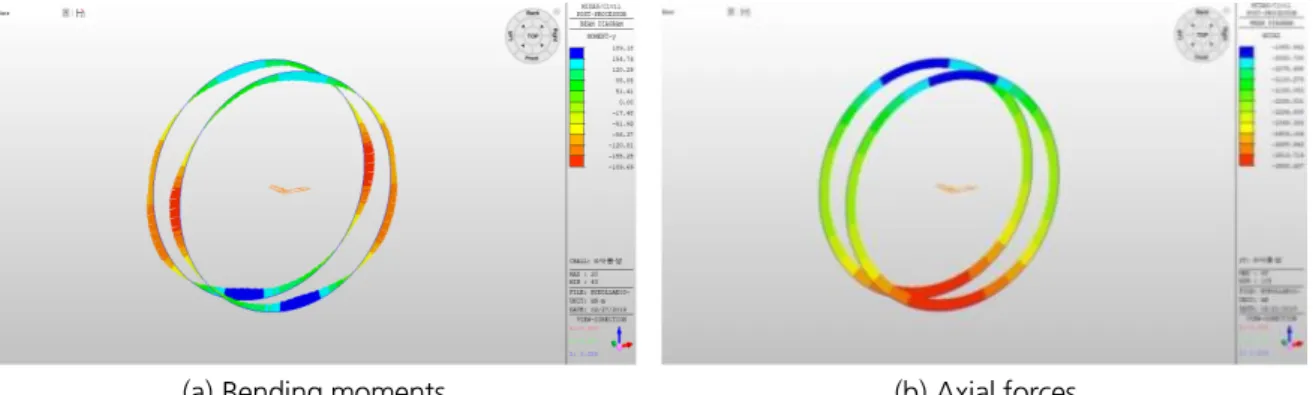
Task: Pick the blue swatch in AXIAL legend
Action: pyautogui.click(x=1247, y=51)
